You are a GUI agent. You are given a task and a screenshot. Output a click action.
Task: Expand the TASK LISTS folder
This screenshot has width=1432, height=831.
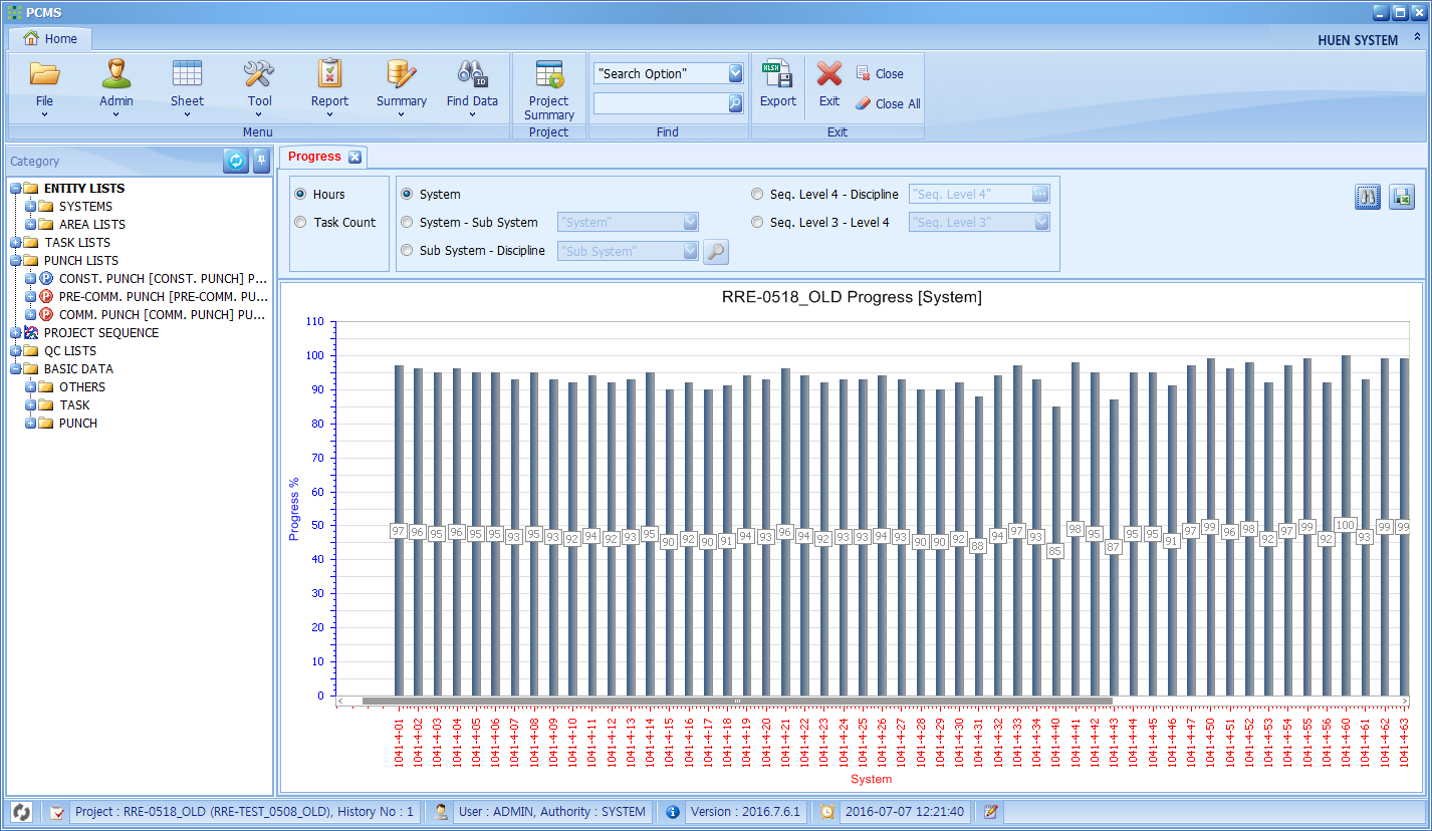point(16,243)
